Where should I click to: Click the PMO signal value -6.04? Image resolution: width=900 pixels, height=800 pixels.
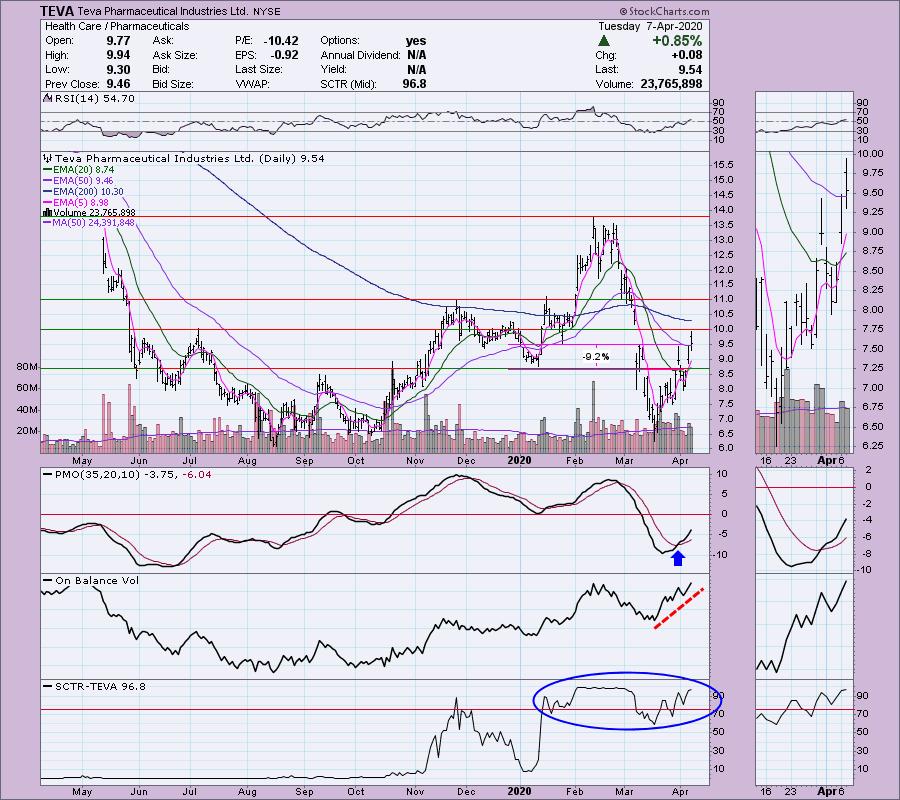tap(197, 475)
